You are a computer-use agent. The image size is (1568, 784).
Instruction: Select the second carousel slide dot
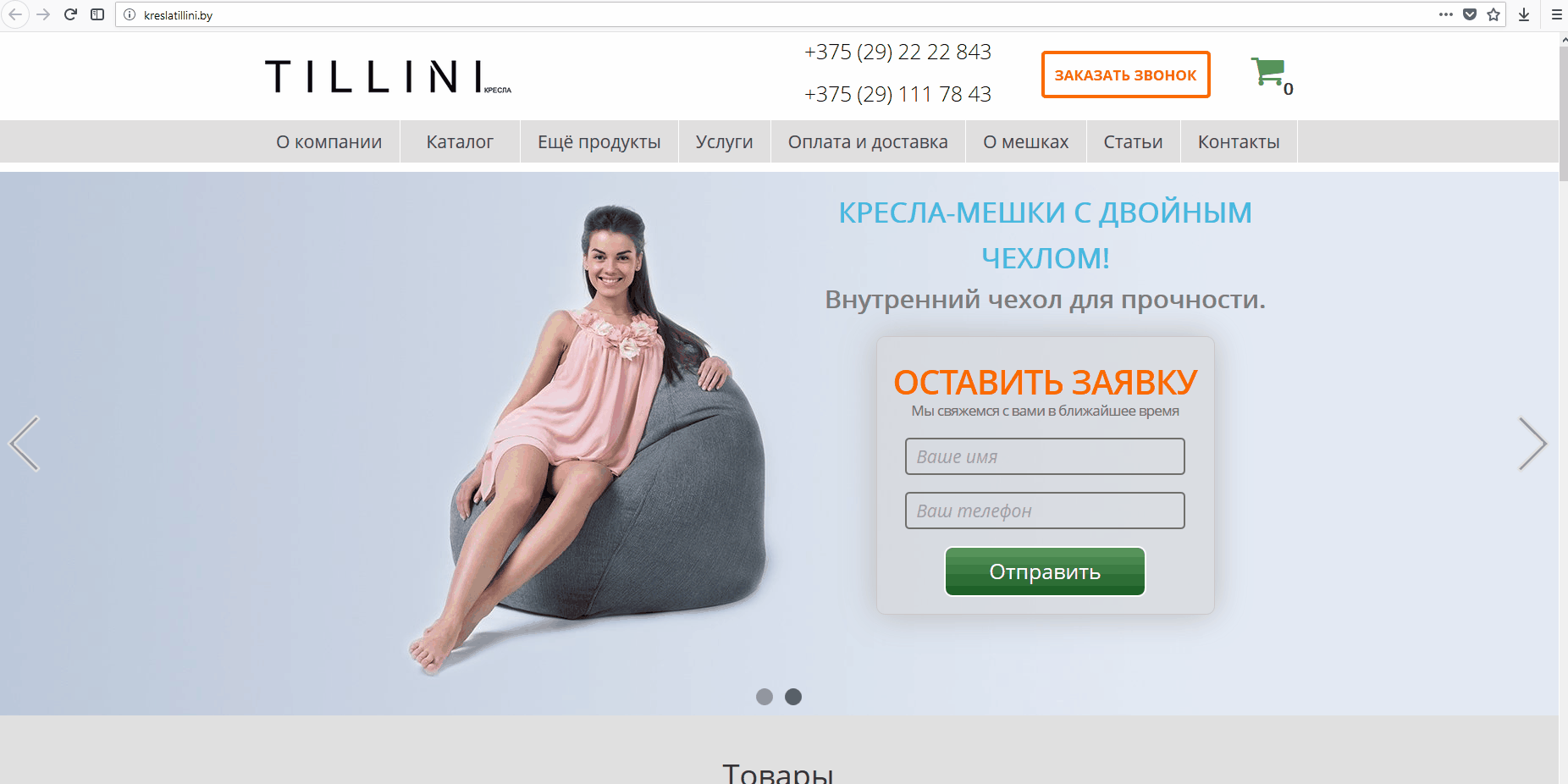tap(793, 697)
